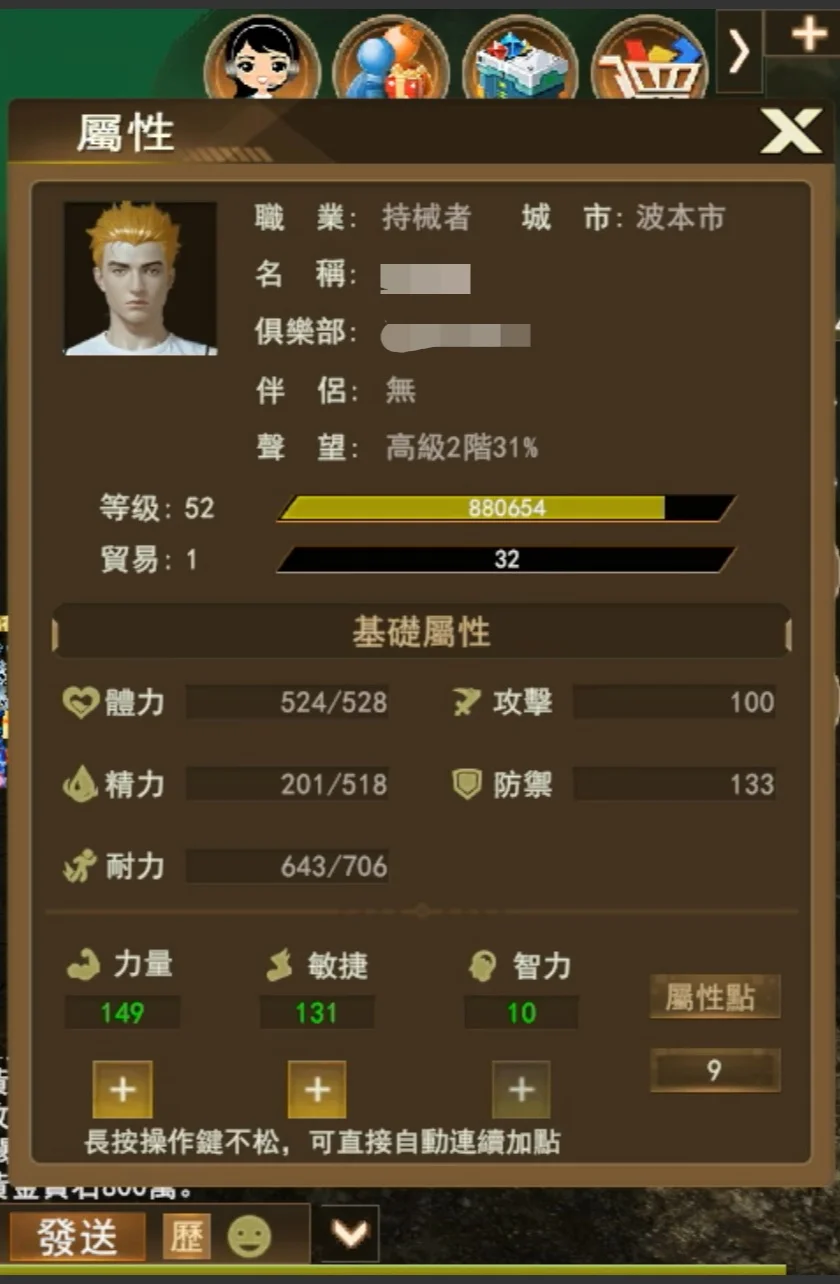This screenshot has width=840, height=1284.
Task: Expand the chat dropdown arrow
Action: pos(350,1234)
